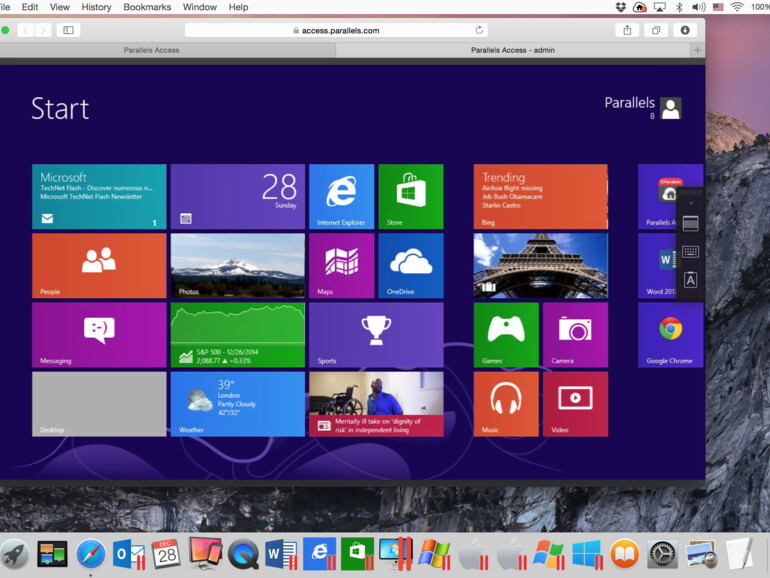Image resolution: width=770 pixels, height=578 pixels.
Task: Open System Preferences from the Dock
Action: pos(662,555)
